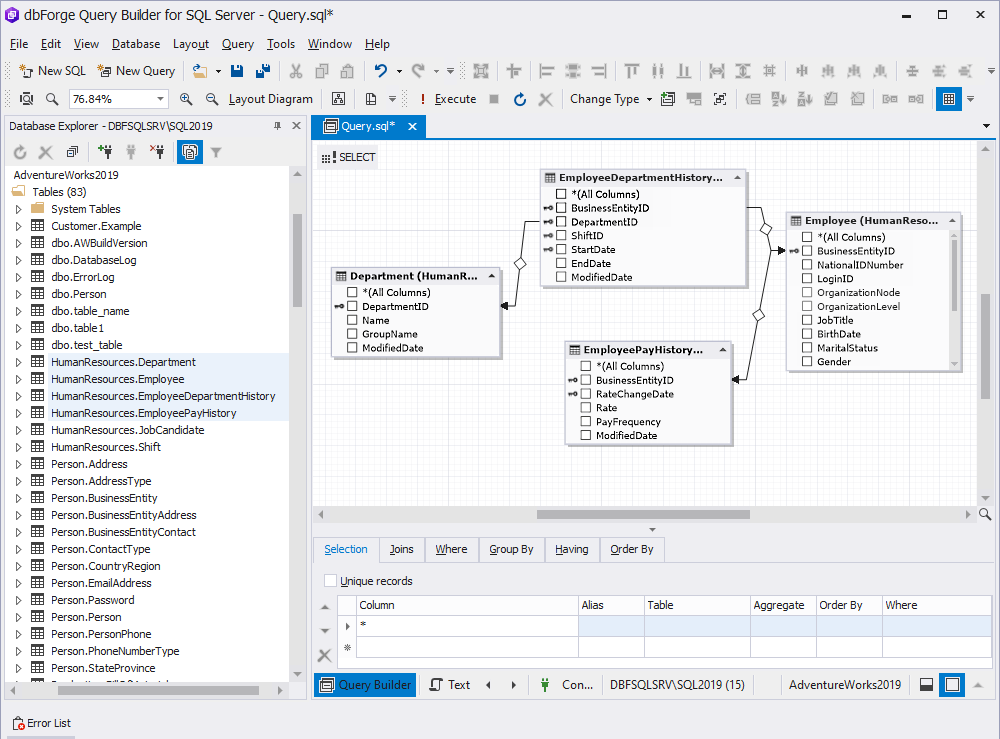Click the New Query button
This screenshot has width=1000, height=739.
click(x=136, y=71)
